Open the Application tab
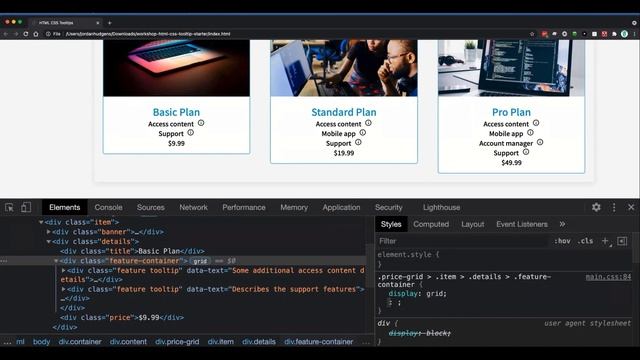Screen dimensions: 640x360 point(341,207)
